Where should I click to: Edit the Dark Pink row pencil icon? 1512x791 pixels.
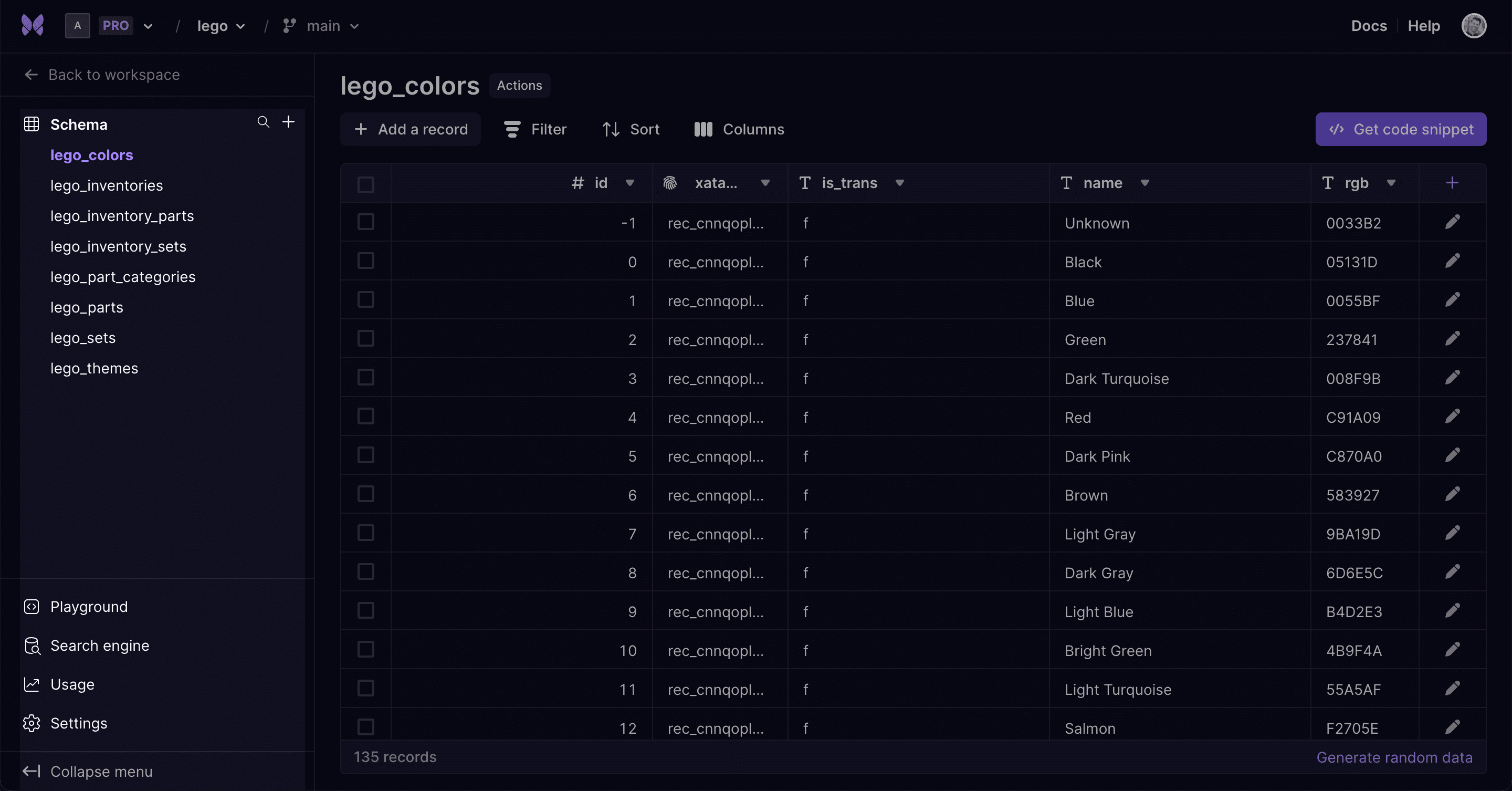point(1452,455)
